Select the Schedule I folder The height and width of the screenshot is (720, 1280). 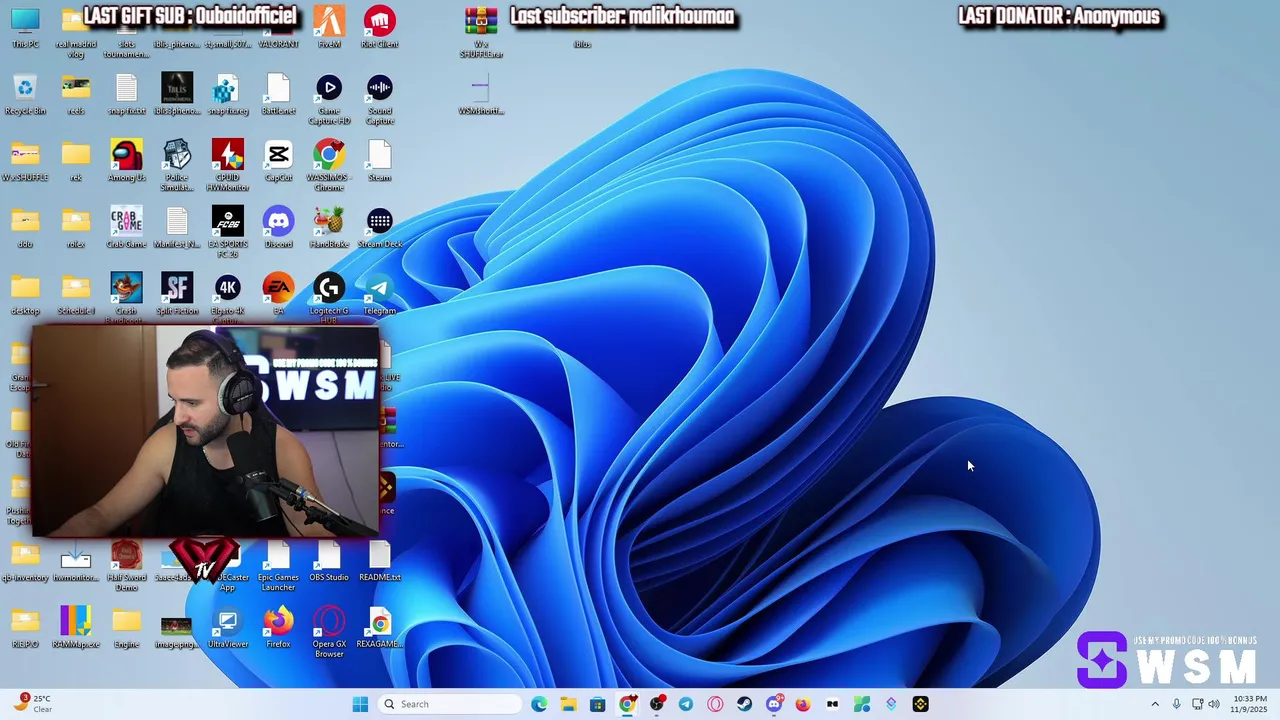pyautogui.click(x=76, y=294)
